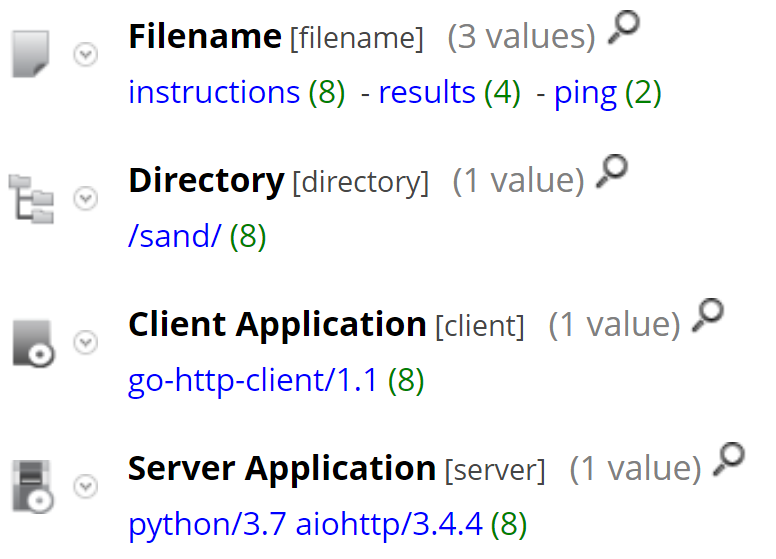Search Client Application values with magnifier
This screenshot has width=776, height=559.
pyautogui.click(x=707, y=318)
